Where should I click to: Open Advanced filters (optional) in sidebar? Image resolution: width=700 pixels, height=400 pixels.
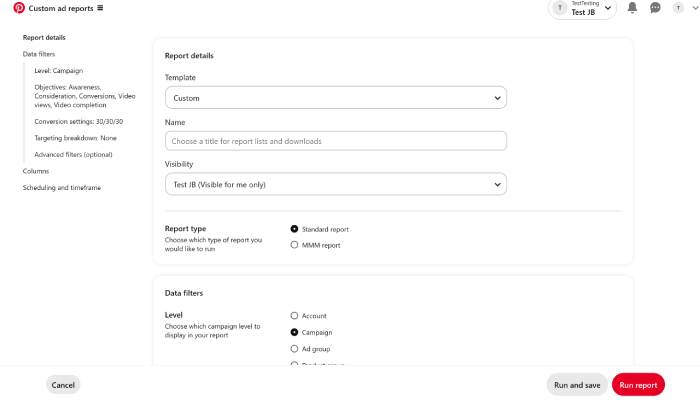coord(73,154)
